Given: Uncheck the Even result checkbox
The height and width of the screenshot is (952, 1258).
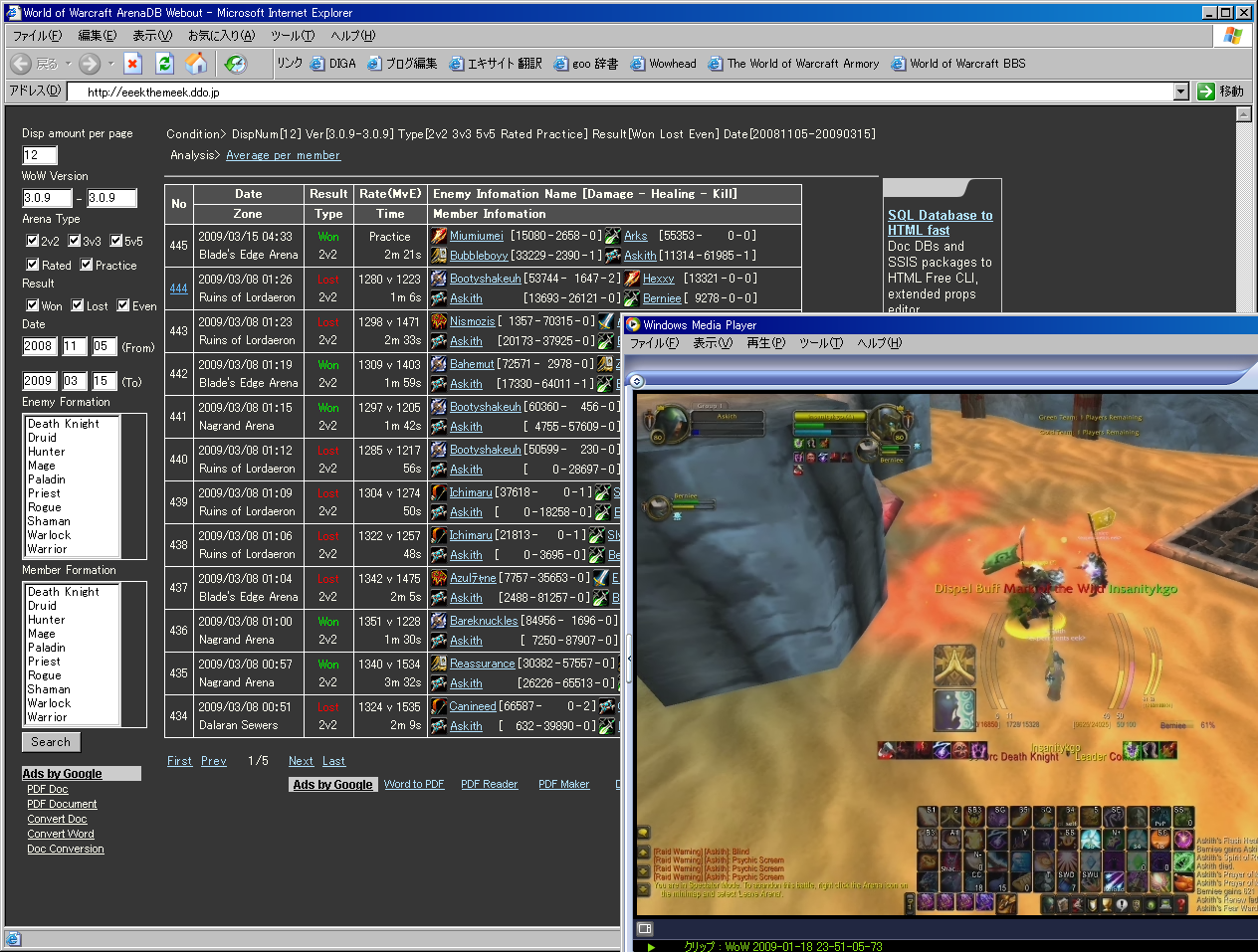Looking at the screenshot, I should click(122, 305).
